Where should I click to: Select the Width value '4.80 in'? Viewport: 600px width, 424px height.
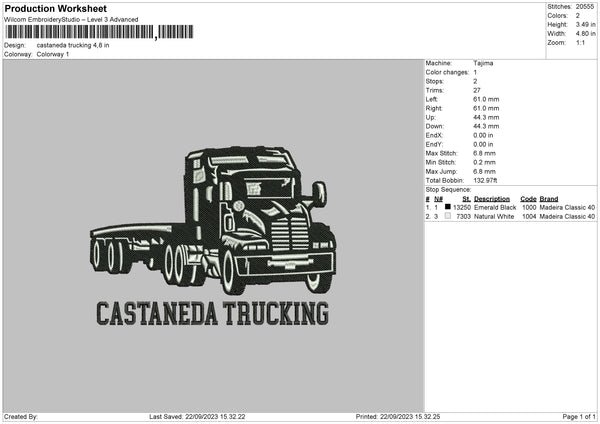(585, 34)
